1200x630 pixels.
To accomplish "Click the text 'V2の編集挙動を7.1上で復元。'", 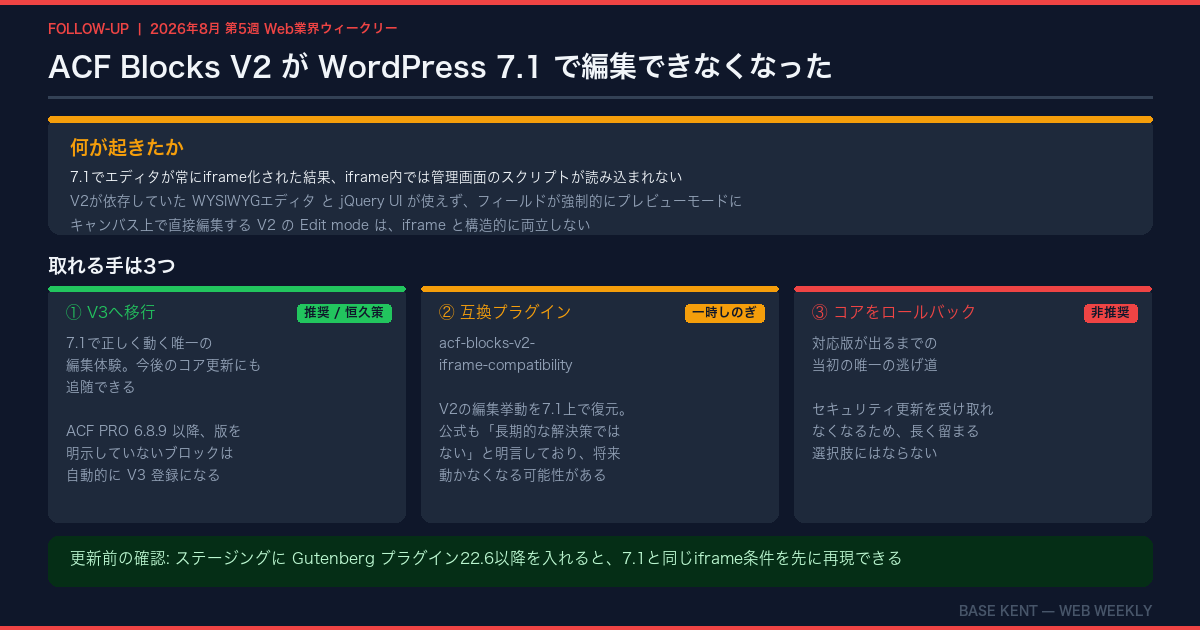I will point(533,409).
